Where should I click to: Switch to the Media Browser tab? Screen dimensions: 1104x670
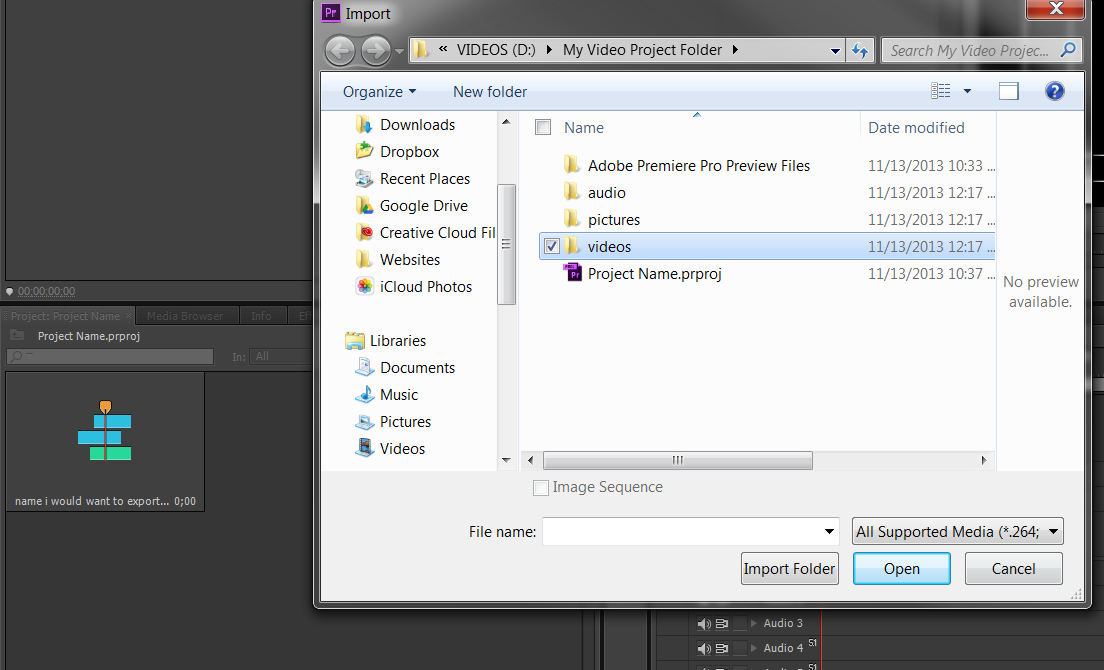(186, 316)
